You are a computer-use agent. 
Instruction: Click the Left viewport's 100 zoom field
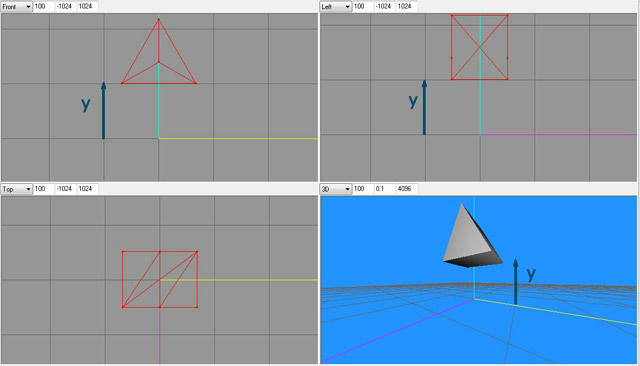click(x=363, y=7)
